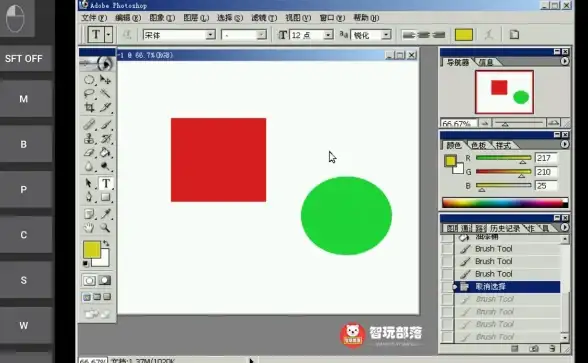The image size is (588, 363).
Task: Select the Pen tool
Action: (x=89, y=197)
